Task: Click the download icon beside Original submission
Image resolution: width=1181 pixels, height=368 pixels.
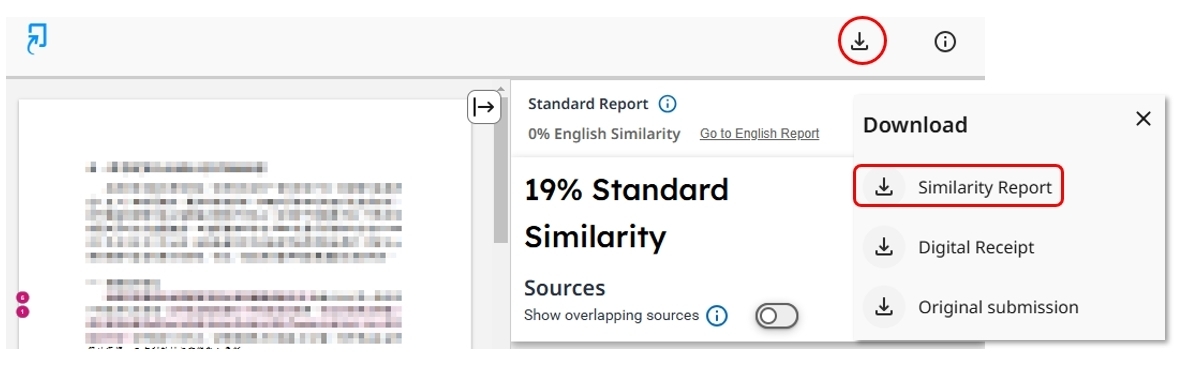Action: click(883, 307)
